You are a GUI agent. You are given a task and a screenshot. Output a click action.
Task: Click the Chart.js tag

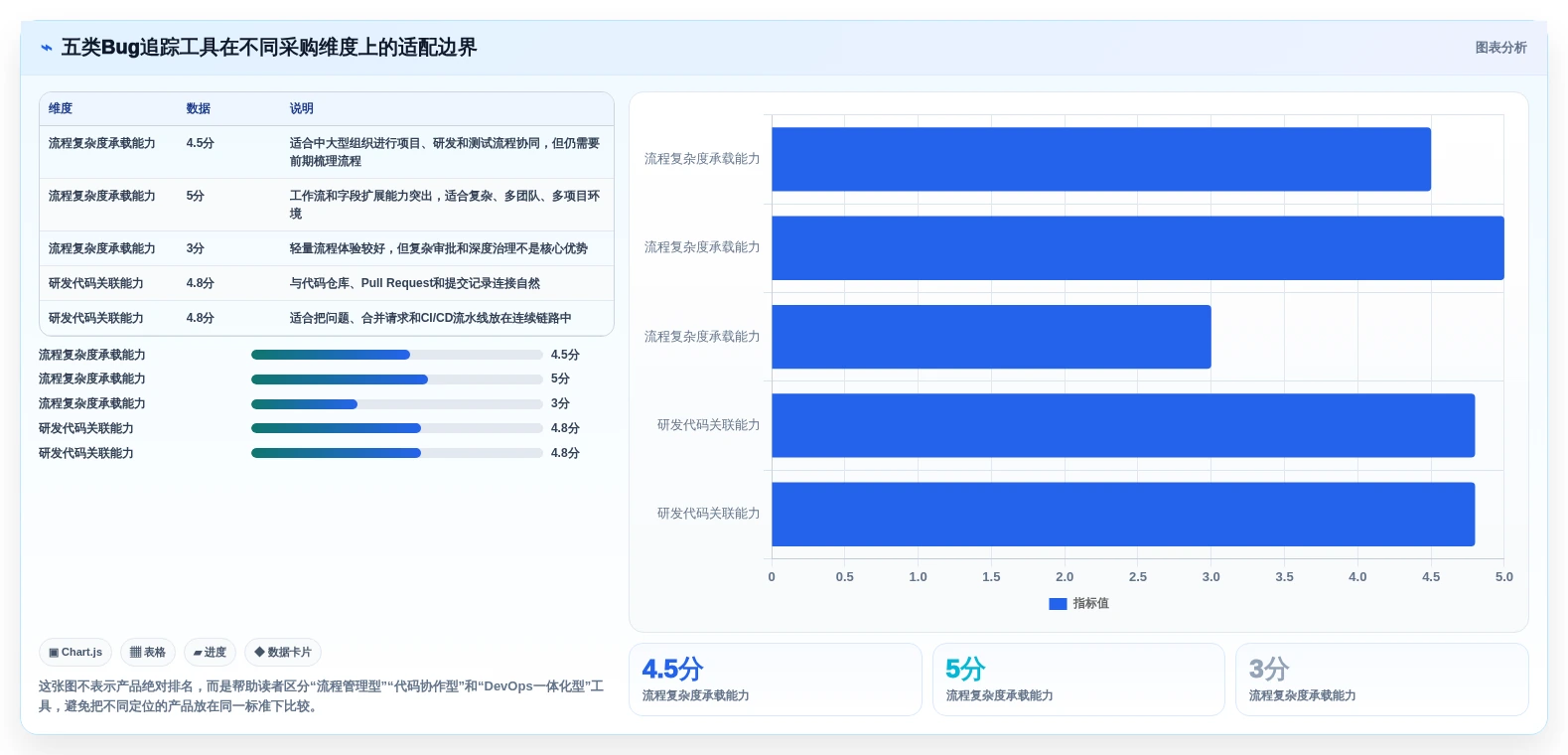pos(75,653)
